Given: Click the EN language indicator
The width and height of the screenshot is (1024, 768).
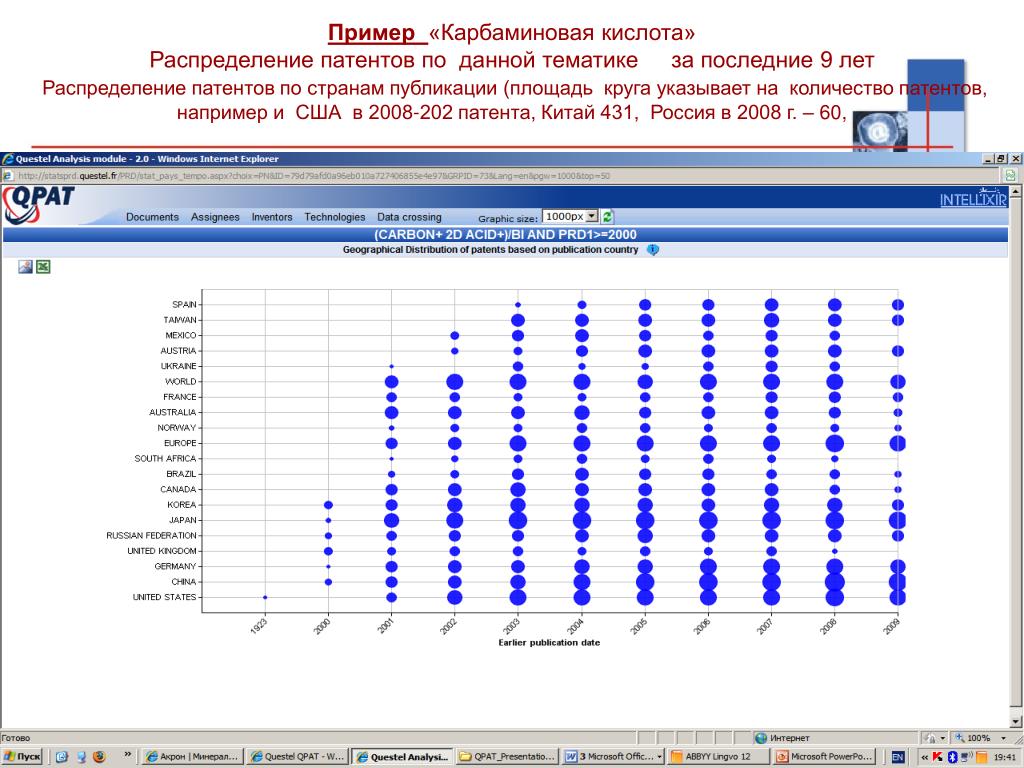Looking at the screenshot, I should [x=898, y=756].
